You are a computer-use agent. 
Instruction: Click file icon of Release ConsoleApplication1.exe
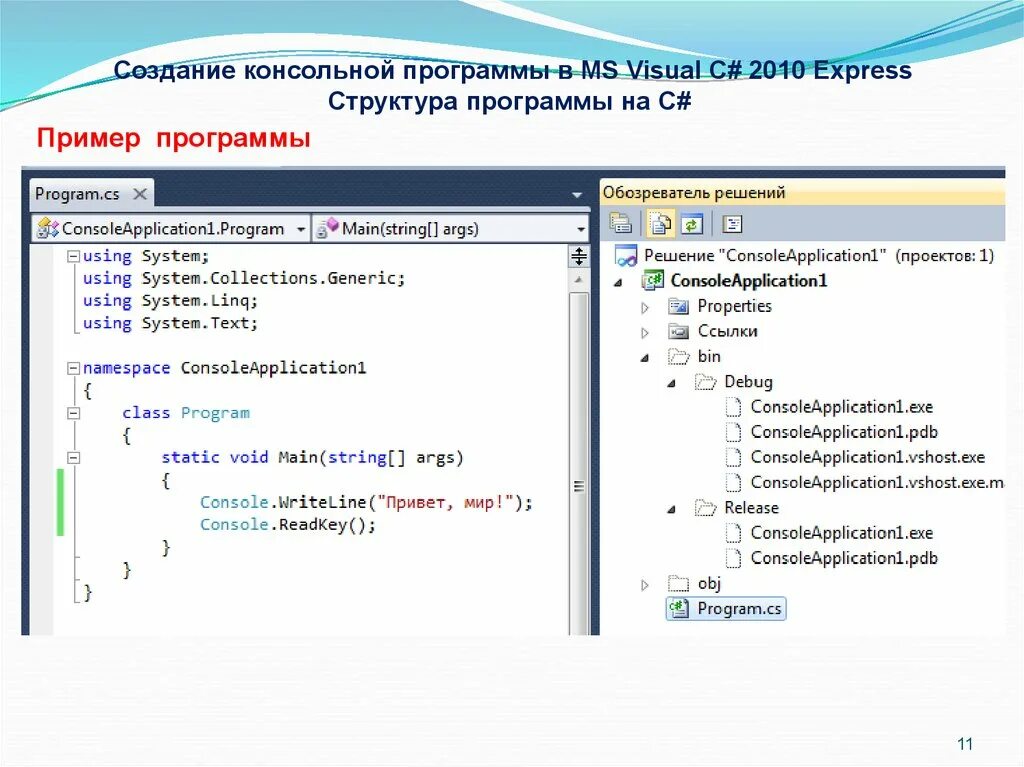point(733,533)
